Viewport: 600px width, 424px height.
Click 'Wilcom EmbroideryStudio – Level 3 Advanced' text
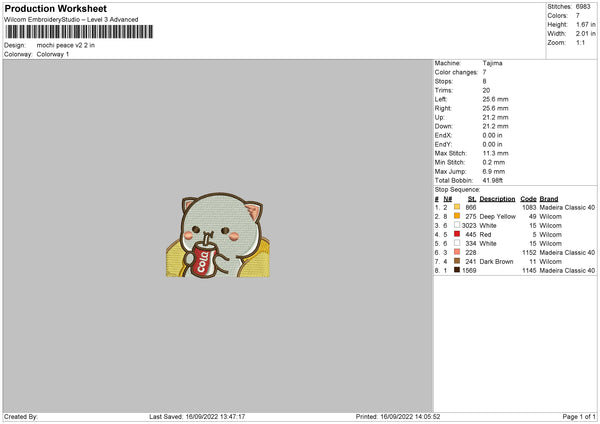pos(71,20)
